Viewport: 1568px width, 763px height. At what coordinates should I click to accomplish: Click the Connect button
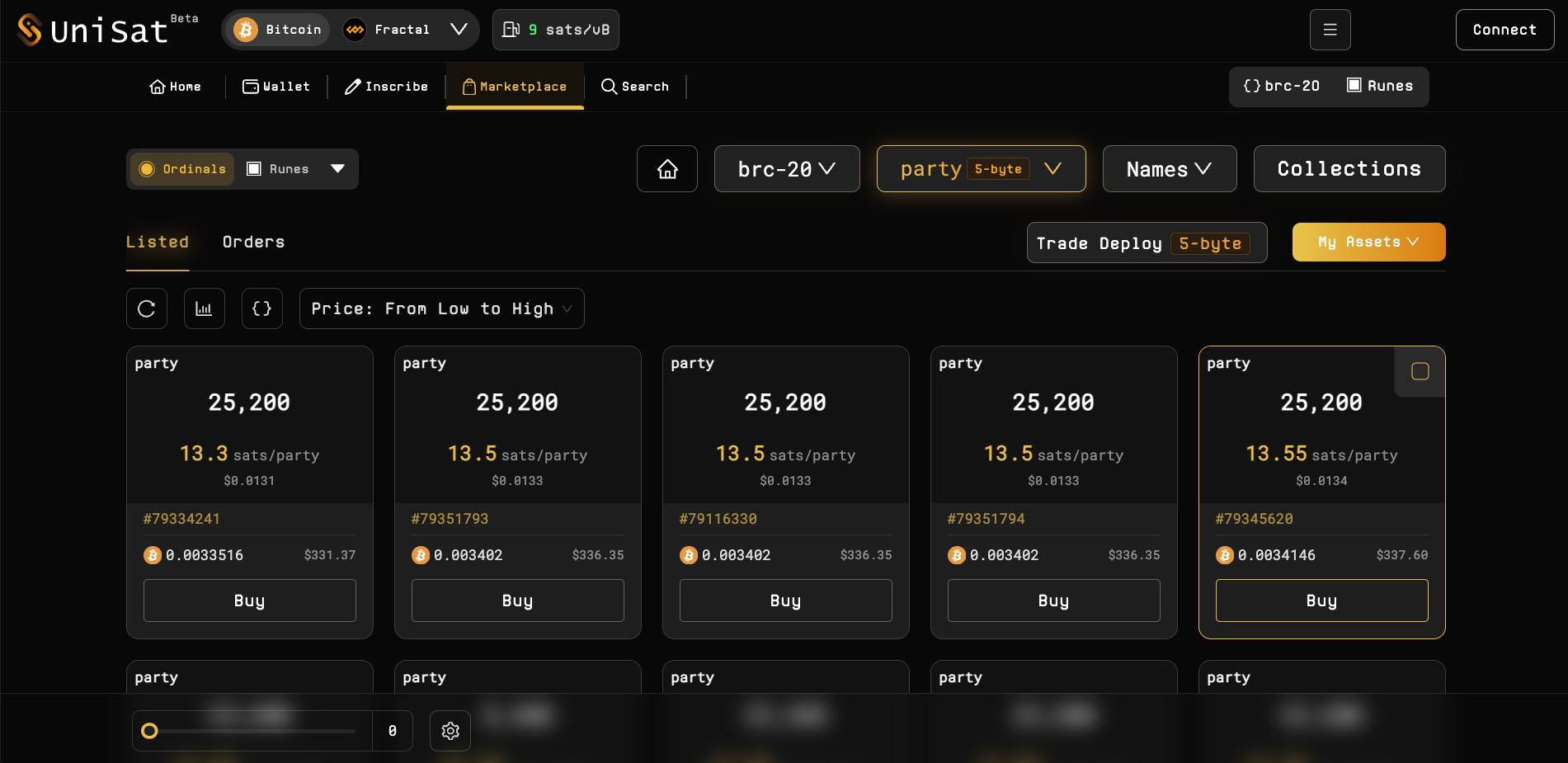(x=1504, y=30)
